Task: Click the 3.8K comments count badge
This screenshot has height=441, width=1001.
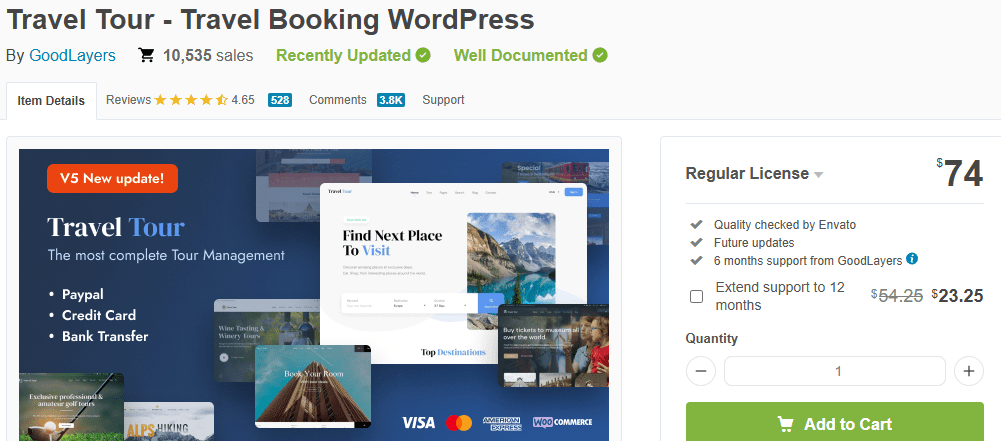Action: click(x=391, y=100)
